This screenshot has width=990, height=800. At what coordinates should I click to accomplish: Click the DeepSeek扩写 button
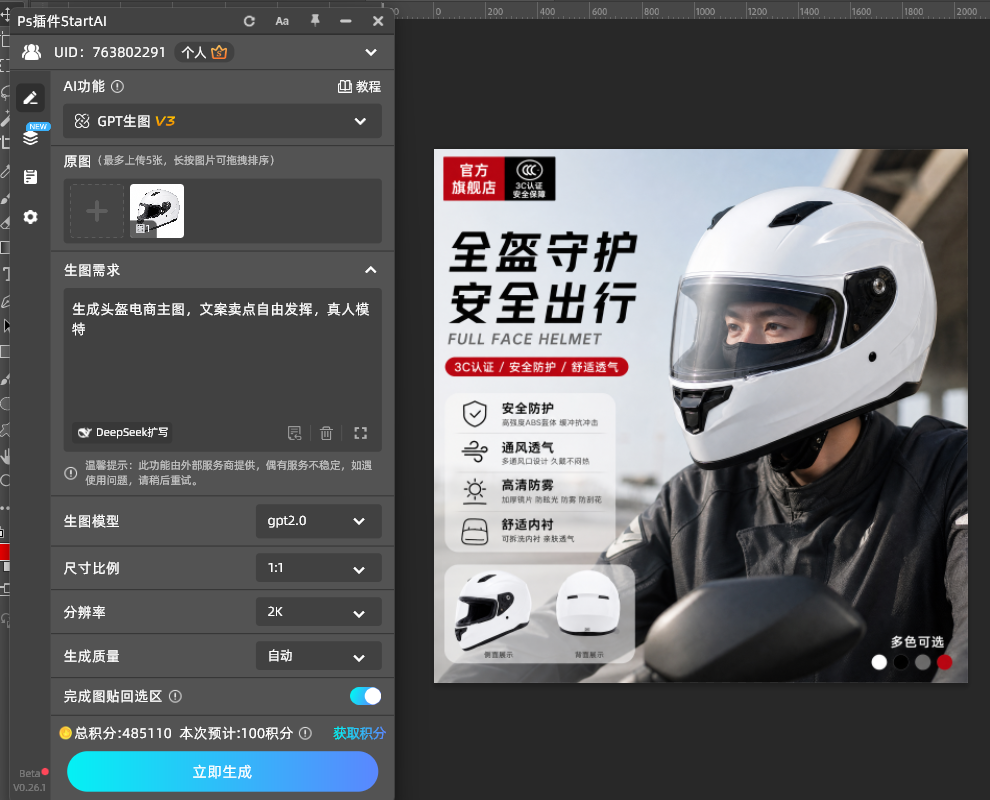pos(122,433)
